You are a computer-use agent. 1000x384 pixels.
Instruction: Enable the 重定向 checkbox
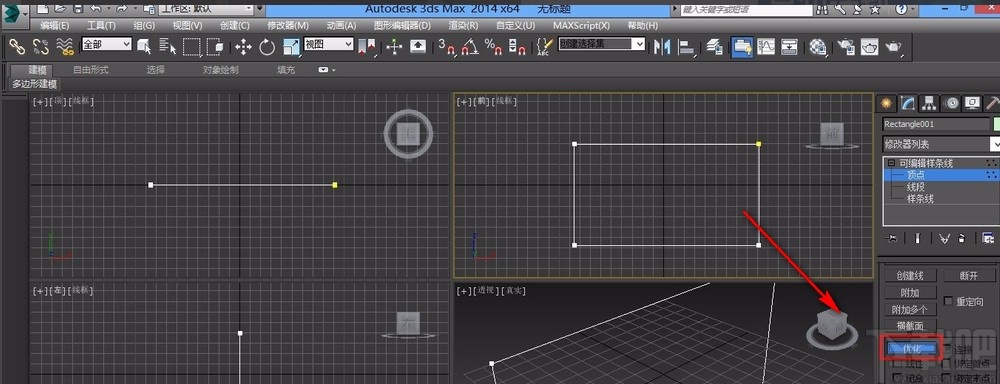click(948, 301)
